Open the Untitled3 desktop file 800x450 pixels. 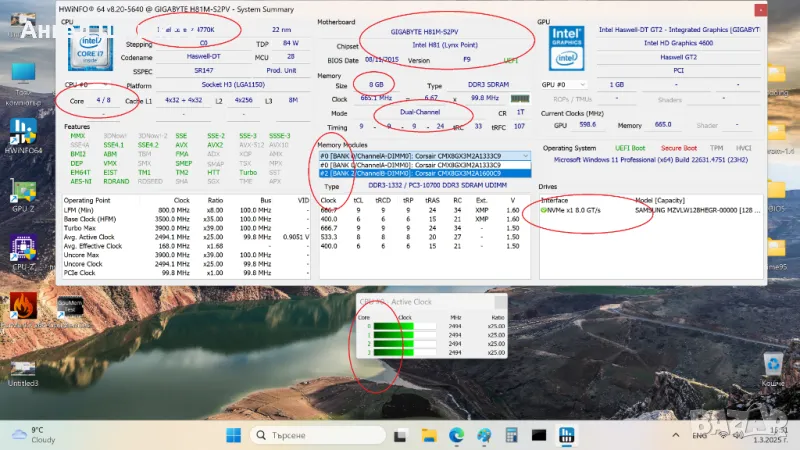pos(22,364)
